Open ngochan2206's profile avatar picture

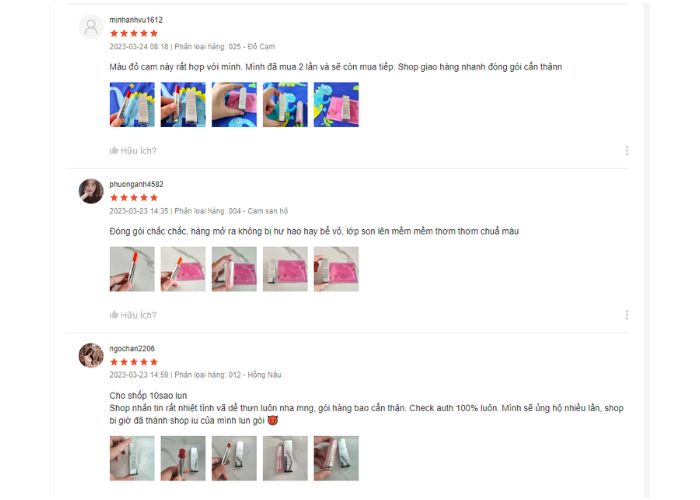pyautogui.click(x=91, y=355)
